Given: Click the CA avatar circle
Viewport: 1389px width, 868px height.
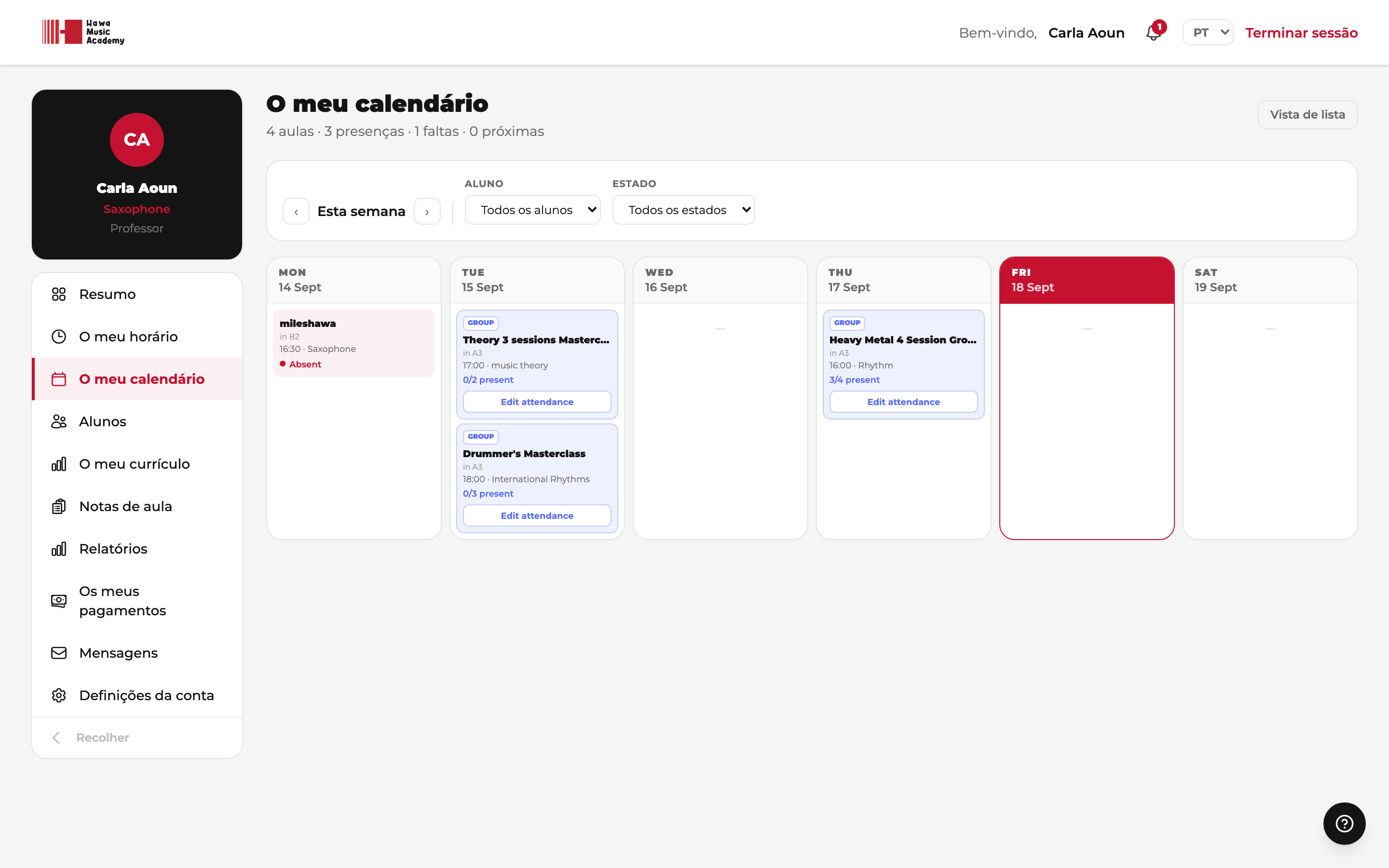Looking at the screenshot, I should (136, 139).
